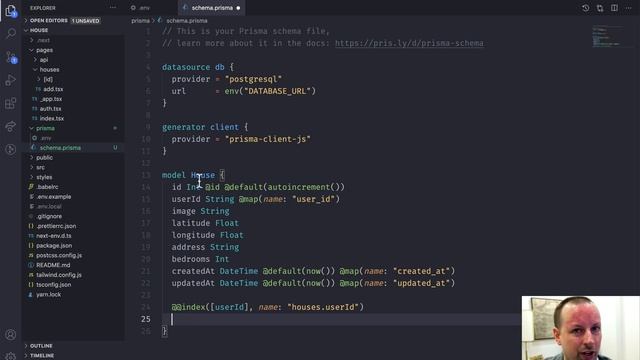Collapse the prisma folder

pyautogui.click(x=45, y=128)
